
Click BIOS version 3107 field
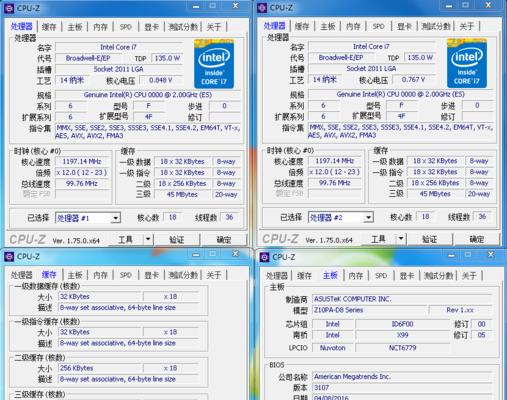402,388
